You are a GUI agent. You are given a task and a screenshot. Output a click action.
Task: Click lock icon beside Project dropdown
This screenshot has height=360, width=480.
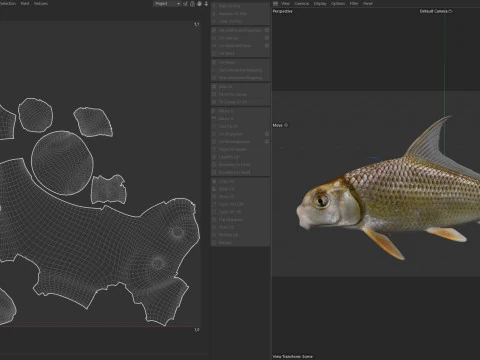click(192, 4)
